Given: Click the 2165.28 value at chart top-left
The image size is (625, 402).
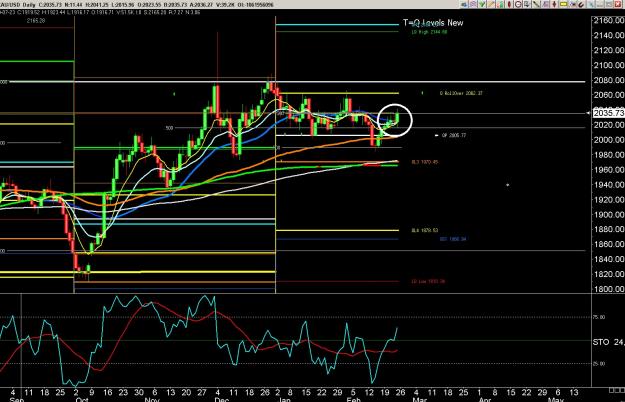Looking at the screenshot, I should tap(36, 21).
